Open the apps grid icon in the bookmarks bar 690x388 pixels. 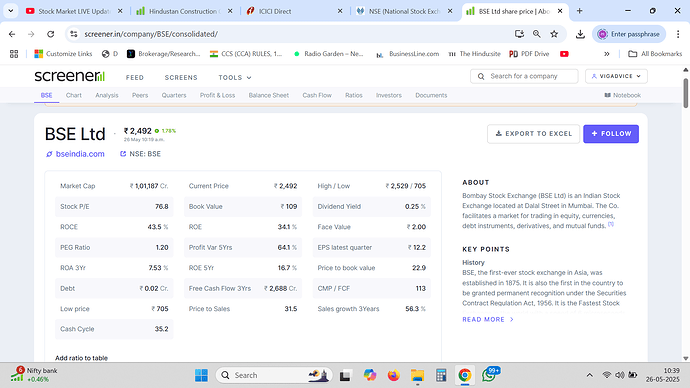pos(14,54)
